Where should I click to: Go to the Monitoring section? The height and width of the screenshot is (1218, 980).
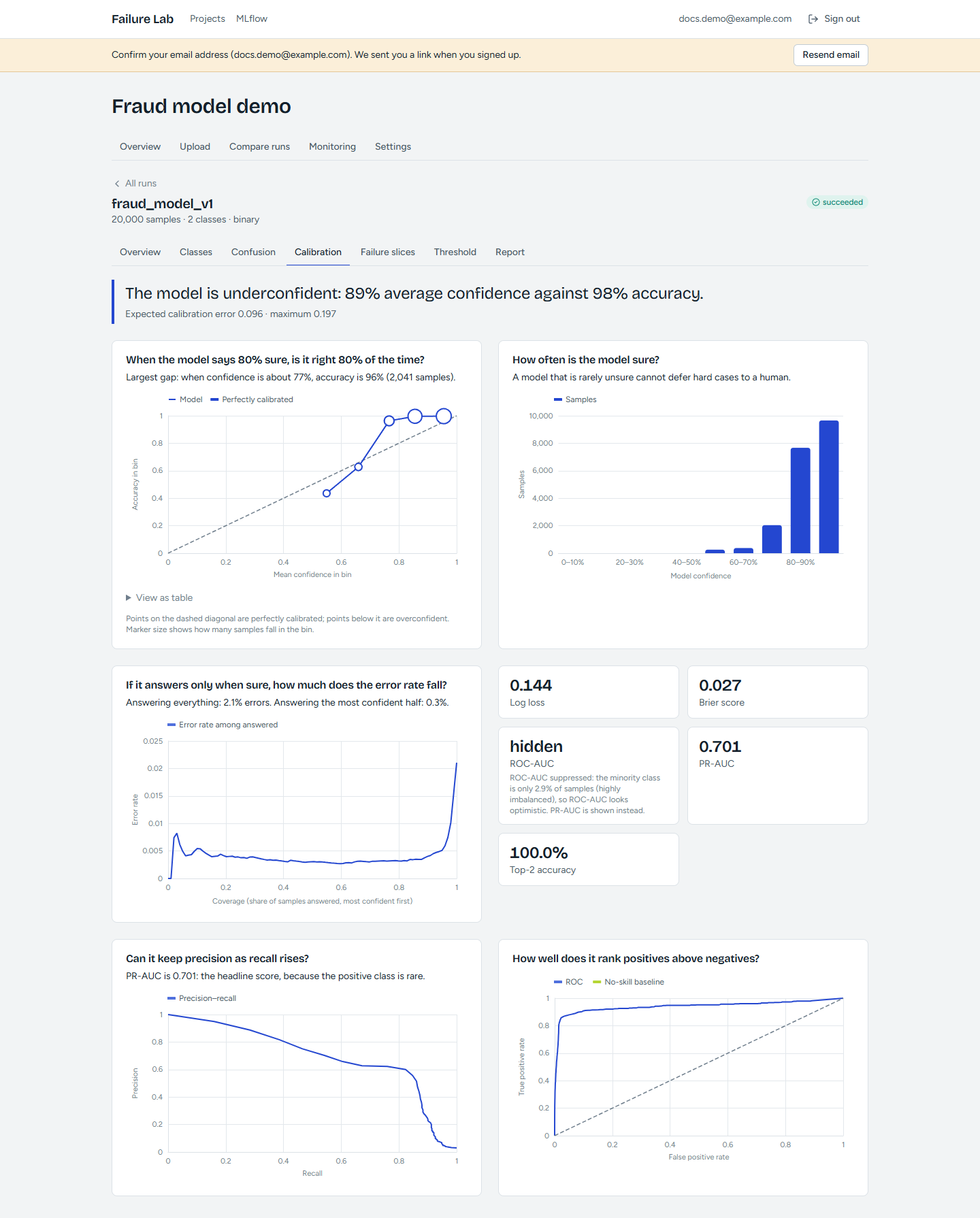coord(332,147)
